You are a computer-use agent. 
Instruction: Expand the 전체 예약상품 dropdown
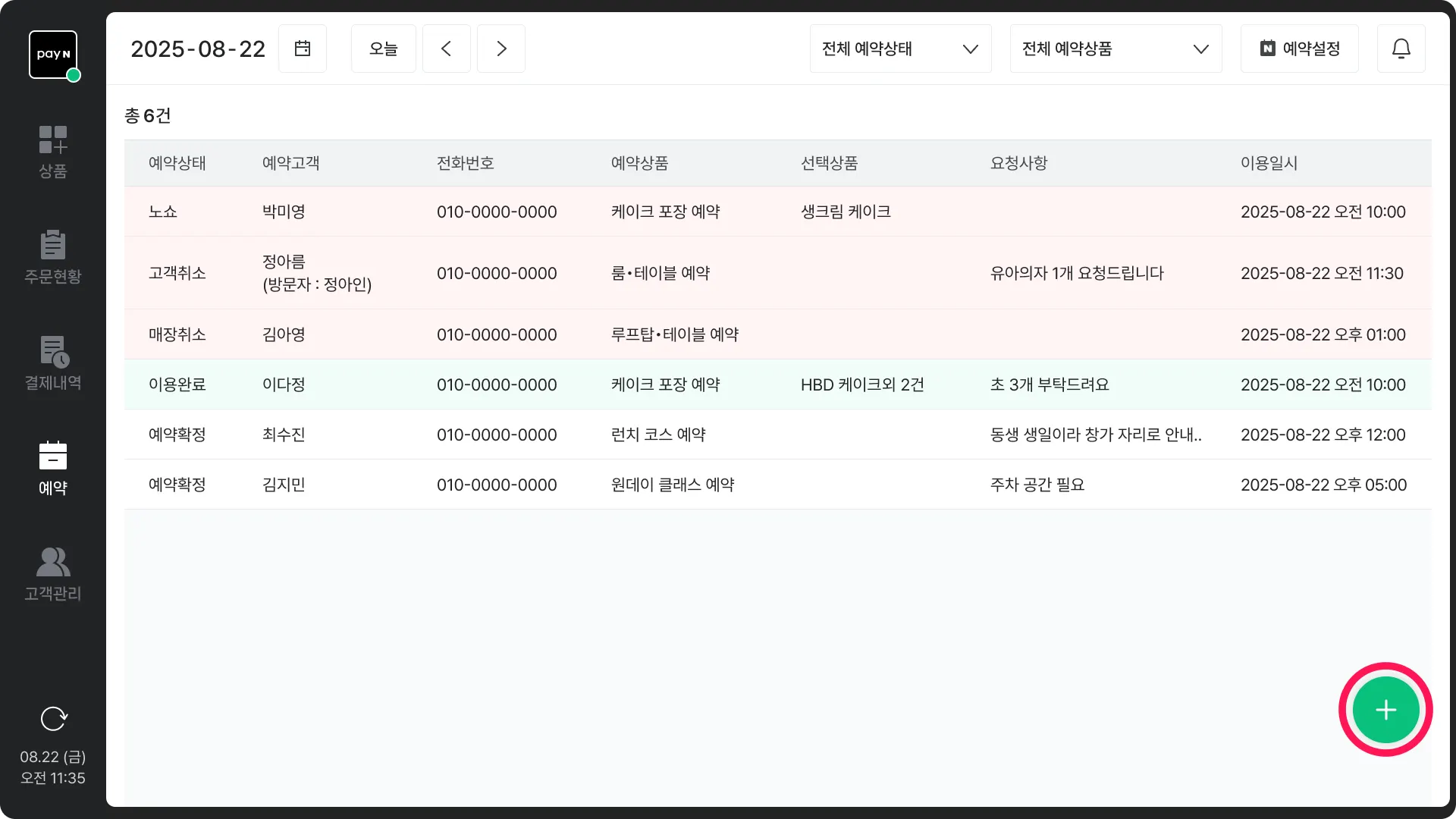point(1116,49)
